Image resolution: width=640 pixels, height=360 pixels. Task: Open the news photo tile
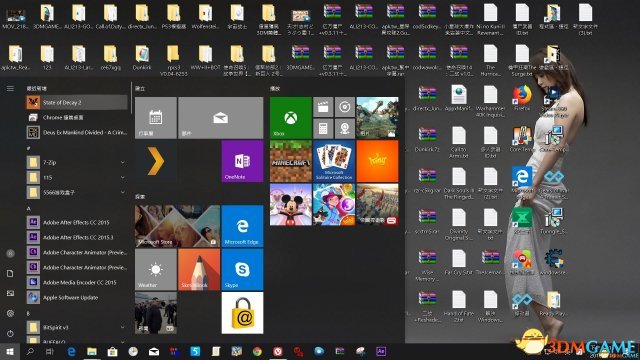[x=156, y=313]
